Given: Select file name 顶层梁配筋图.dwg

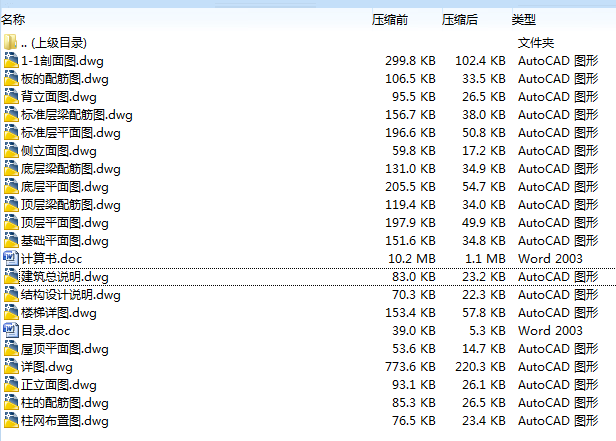Looking at the screenshot, I should (71, 205).
